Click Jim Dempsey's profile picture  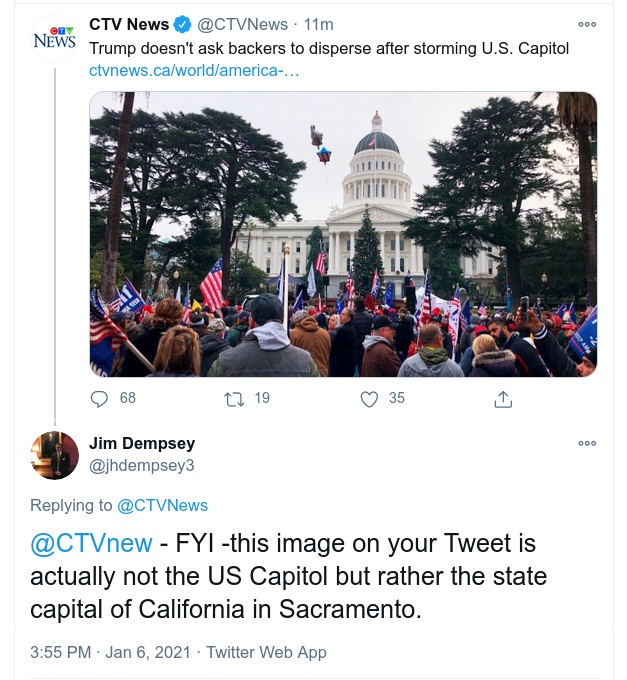tap(54, 455)
